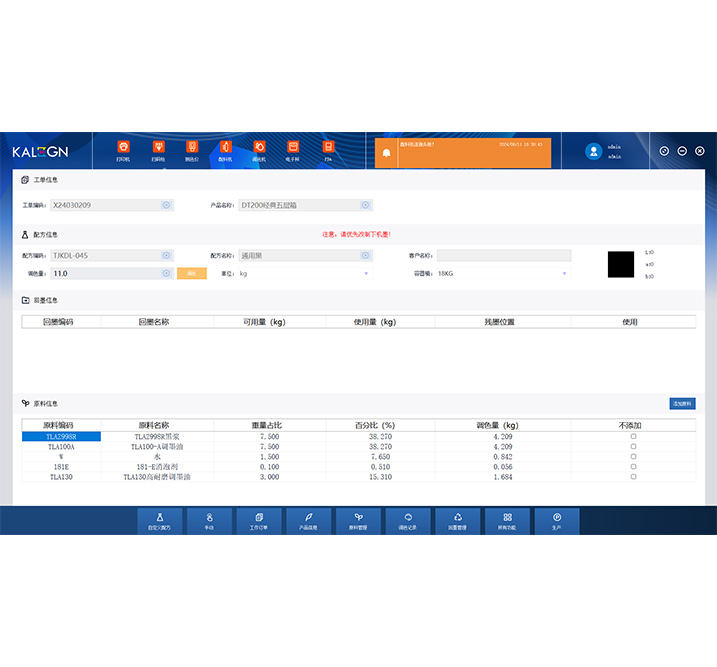
Task: Click picker icon in 产品名称 field
Action: [x=365, y=205]
